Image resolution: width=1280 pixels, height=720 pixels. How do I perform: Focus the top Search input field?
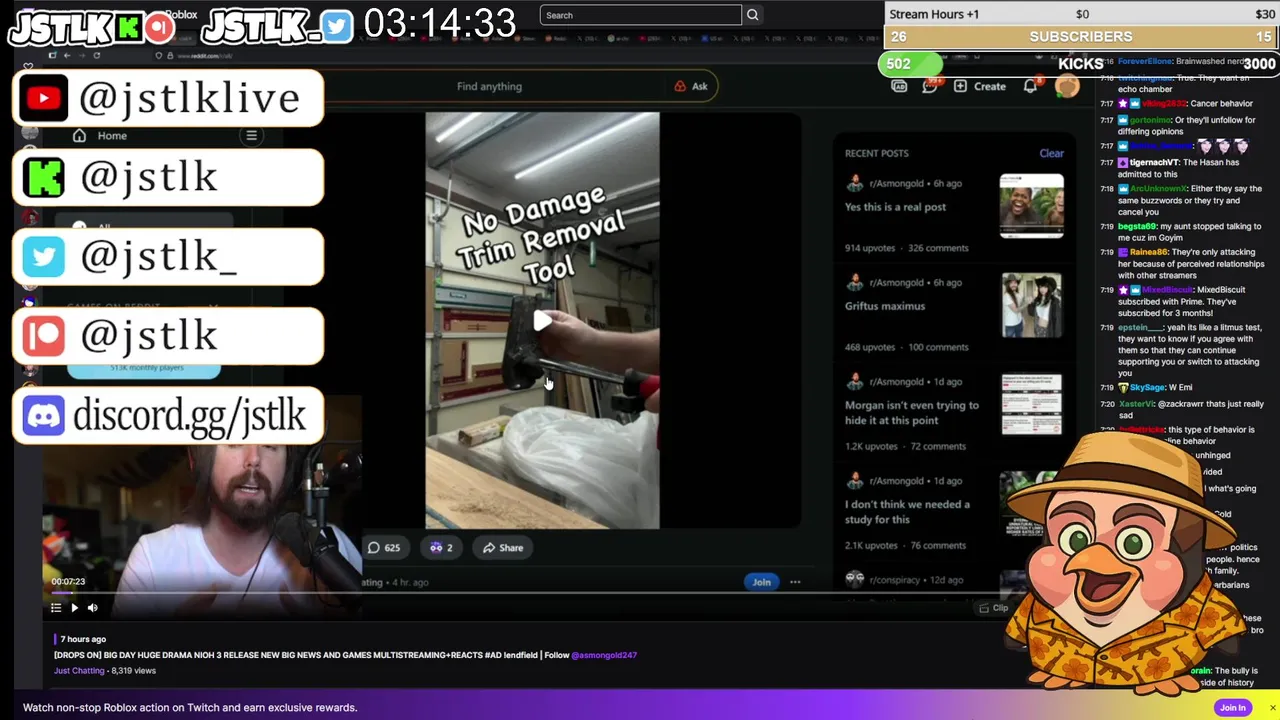pyautogui.click(x=640, y=15)
